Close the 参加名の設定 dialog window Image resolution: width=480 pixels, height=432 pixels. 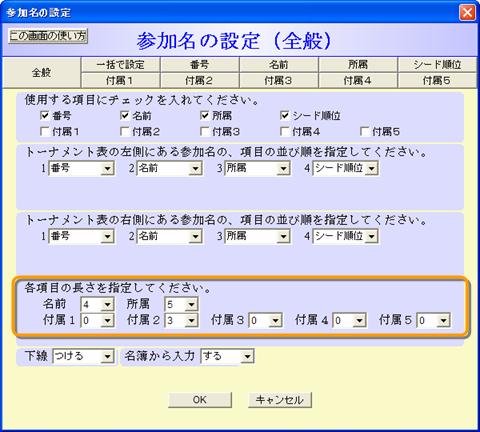point(467,13)
